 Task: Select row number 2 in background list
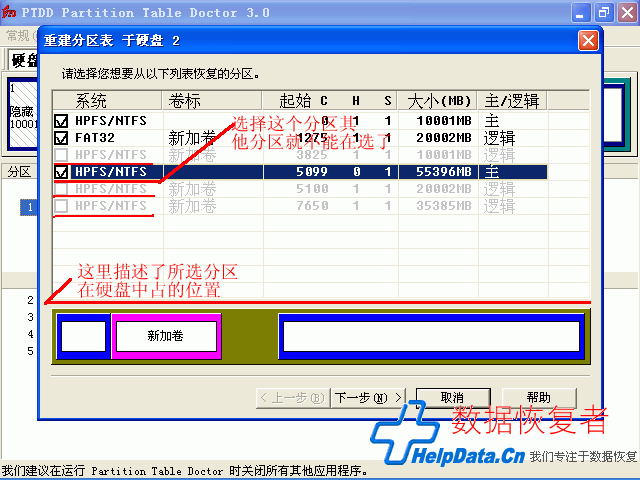(31, 300)
